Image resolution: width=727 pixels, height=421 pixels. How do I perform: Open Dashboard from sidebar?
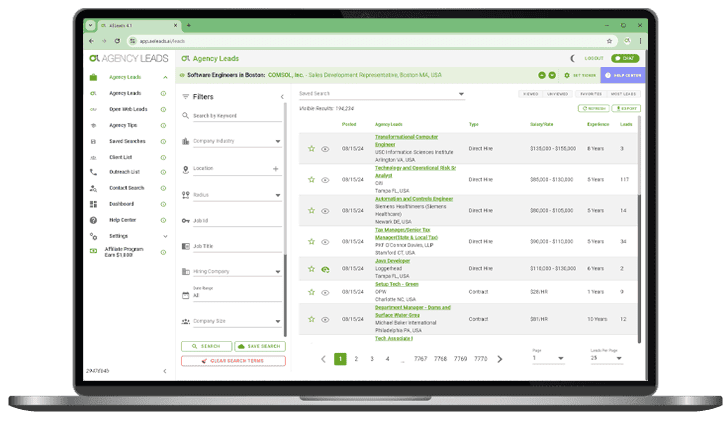[x=121, y=204]
